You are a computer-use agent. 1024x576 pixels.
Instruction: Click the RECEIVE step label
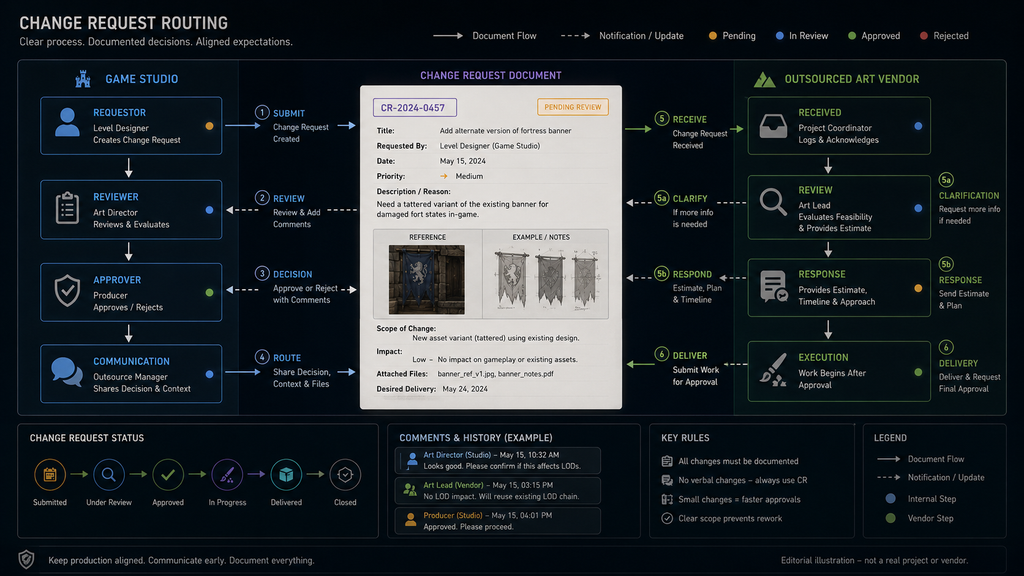[690, 120]
